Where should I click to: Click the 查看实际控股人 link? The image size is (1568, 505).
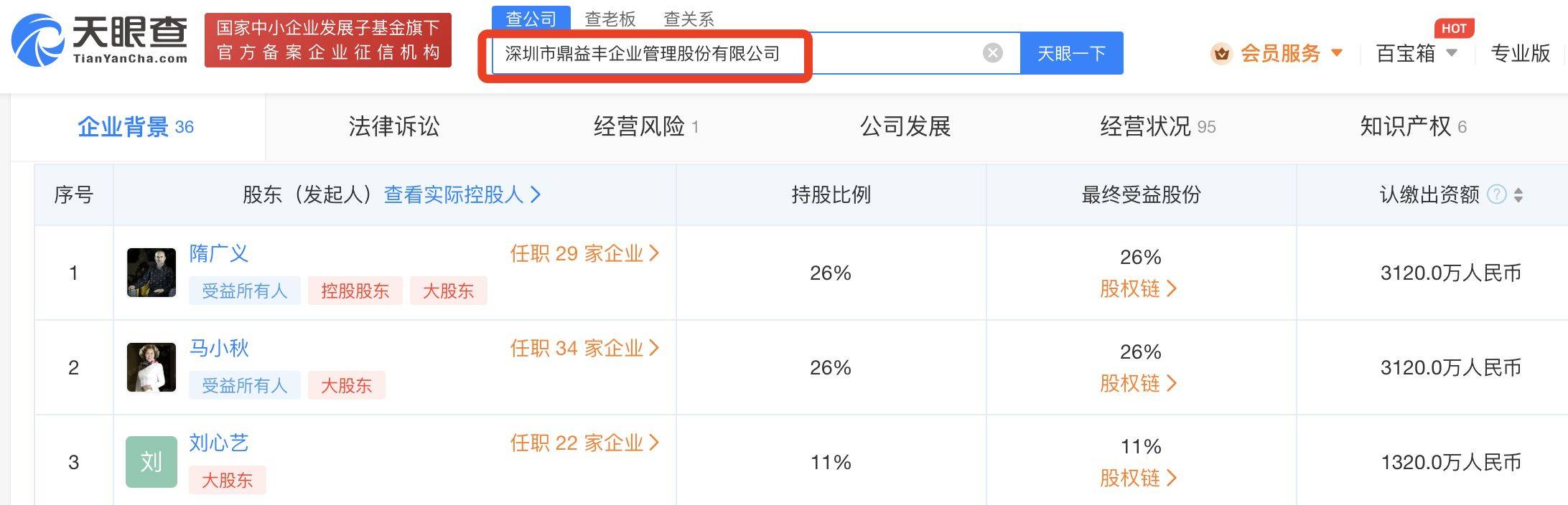coord(462,194)
